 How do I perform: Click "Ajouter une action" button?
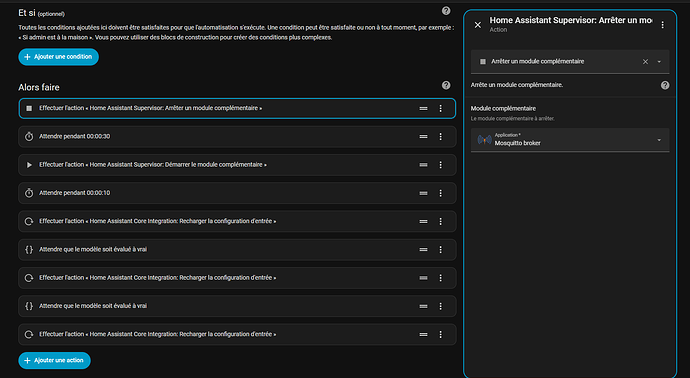point(55,360)
